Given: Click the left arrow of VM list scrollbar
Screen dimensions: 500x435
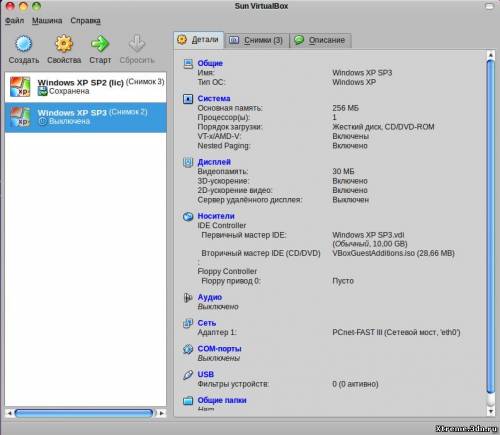Looking at the screenshot, I should tap(9, 413).
